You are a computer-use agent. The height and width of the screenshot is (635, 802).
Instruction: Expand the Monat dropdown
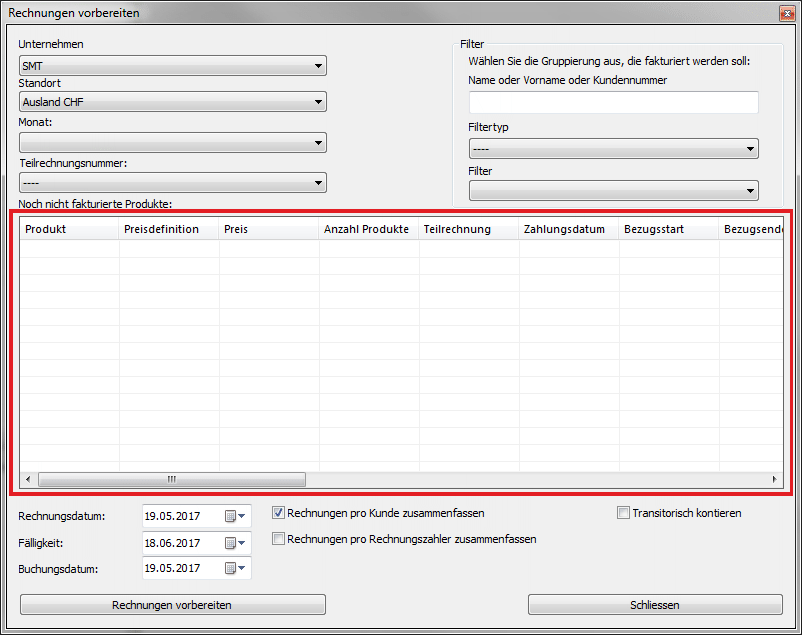point(172,144)
